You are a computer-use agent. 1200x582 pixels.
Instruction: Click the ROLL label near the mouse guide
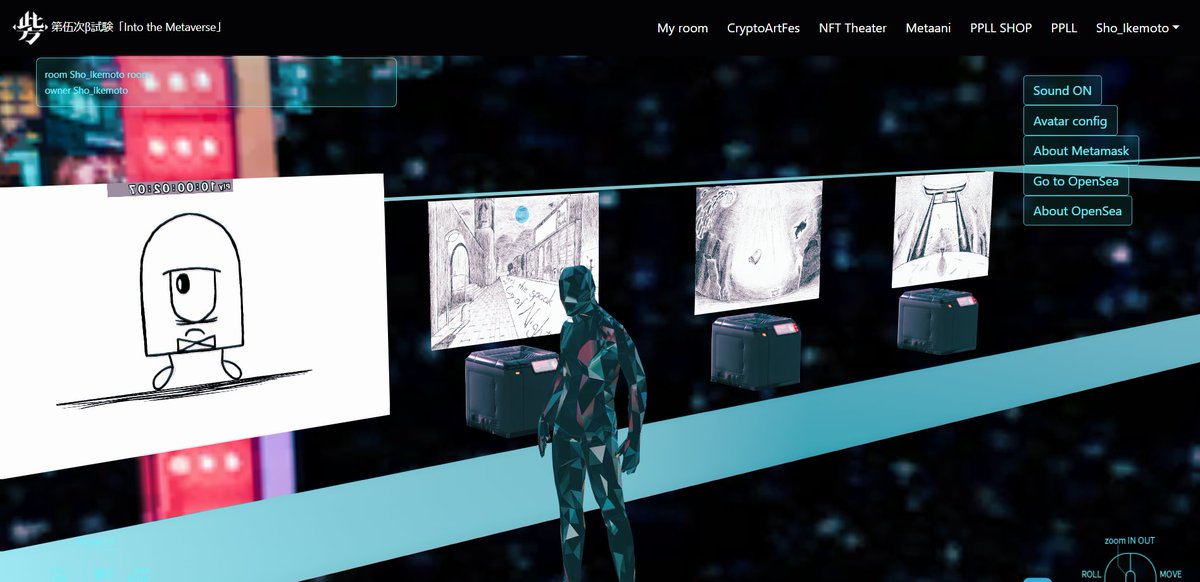tap(1092, 575)
